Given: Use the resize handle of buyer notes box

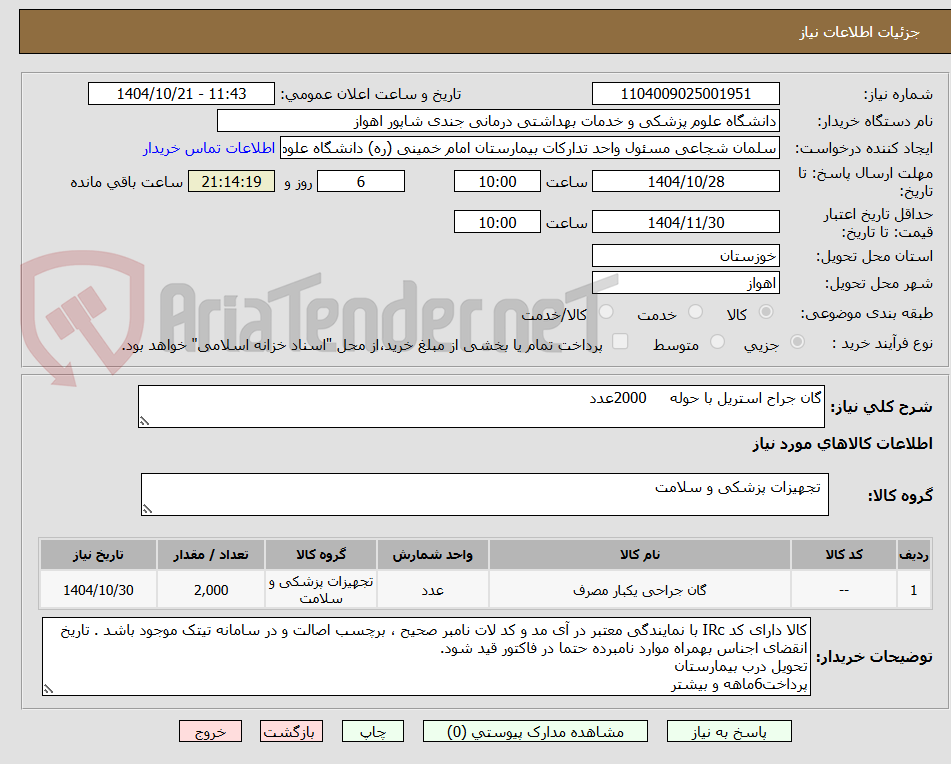Looking at the screenshot, I should coord(49,689).
